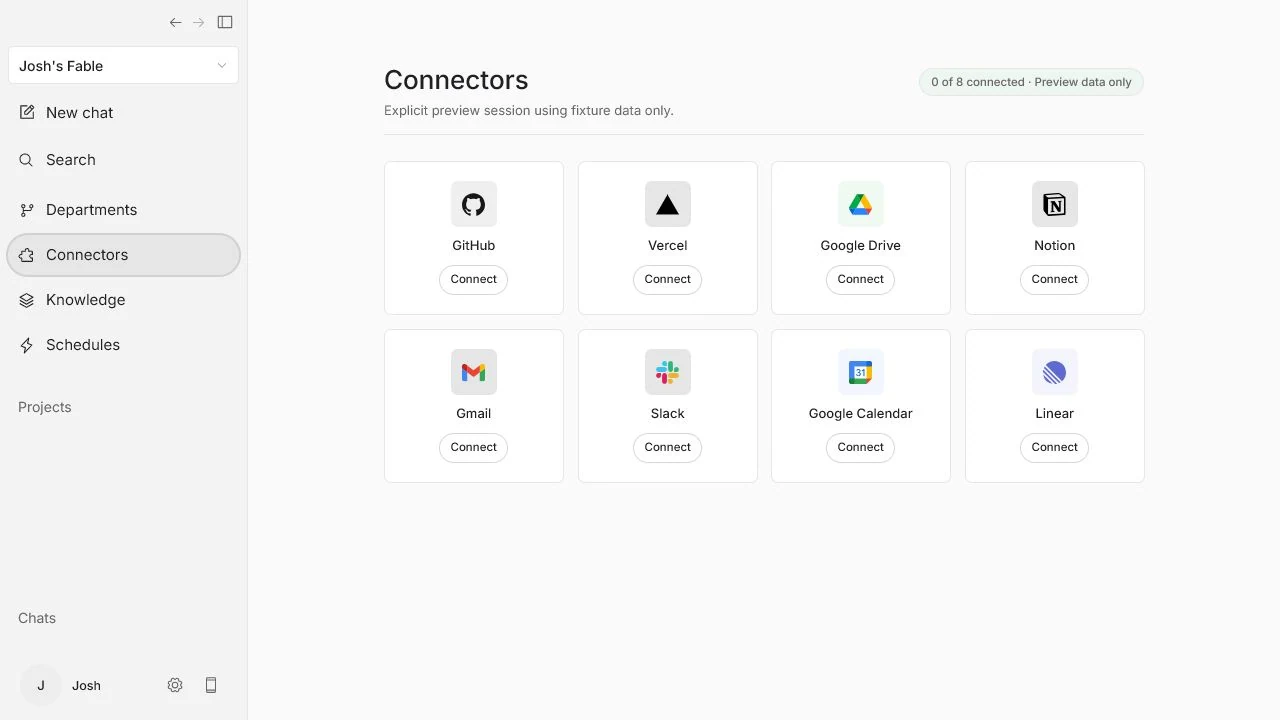Connect the GitHub connector
Viewport: 1280px width, 720px height.
click(x=474, y=279)
